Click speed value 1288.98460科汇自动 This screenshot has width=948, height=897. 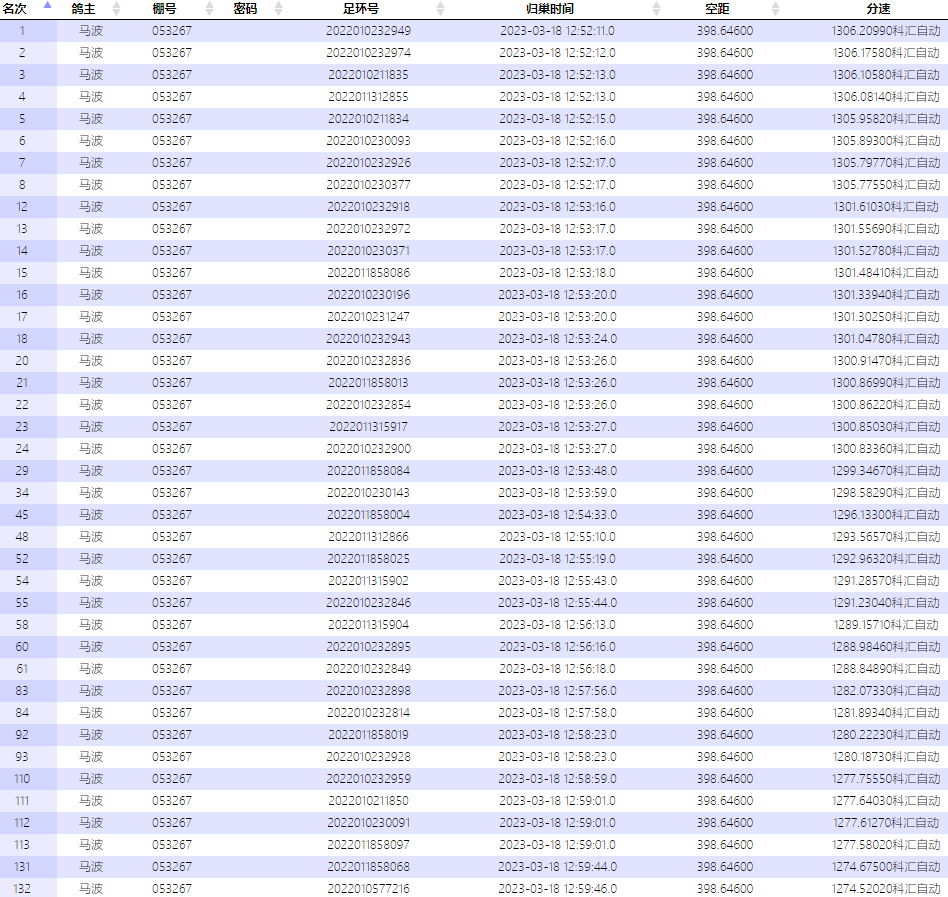coord(886,647)
